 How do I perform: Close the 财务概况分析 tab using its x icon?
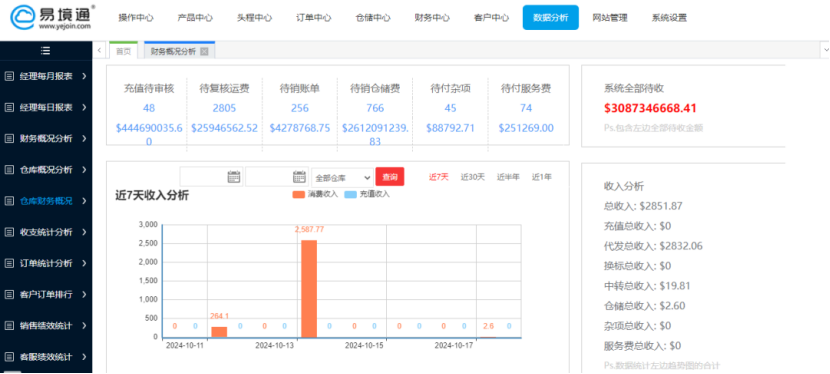204,51
